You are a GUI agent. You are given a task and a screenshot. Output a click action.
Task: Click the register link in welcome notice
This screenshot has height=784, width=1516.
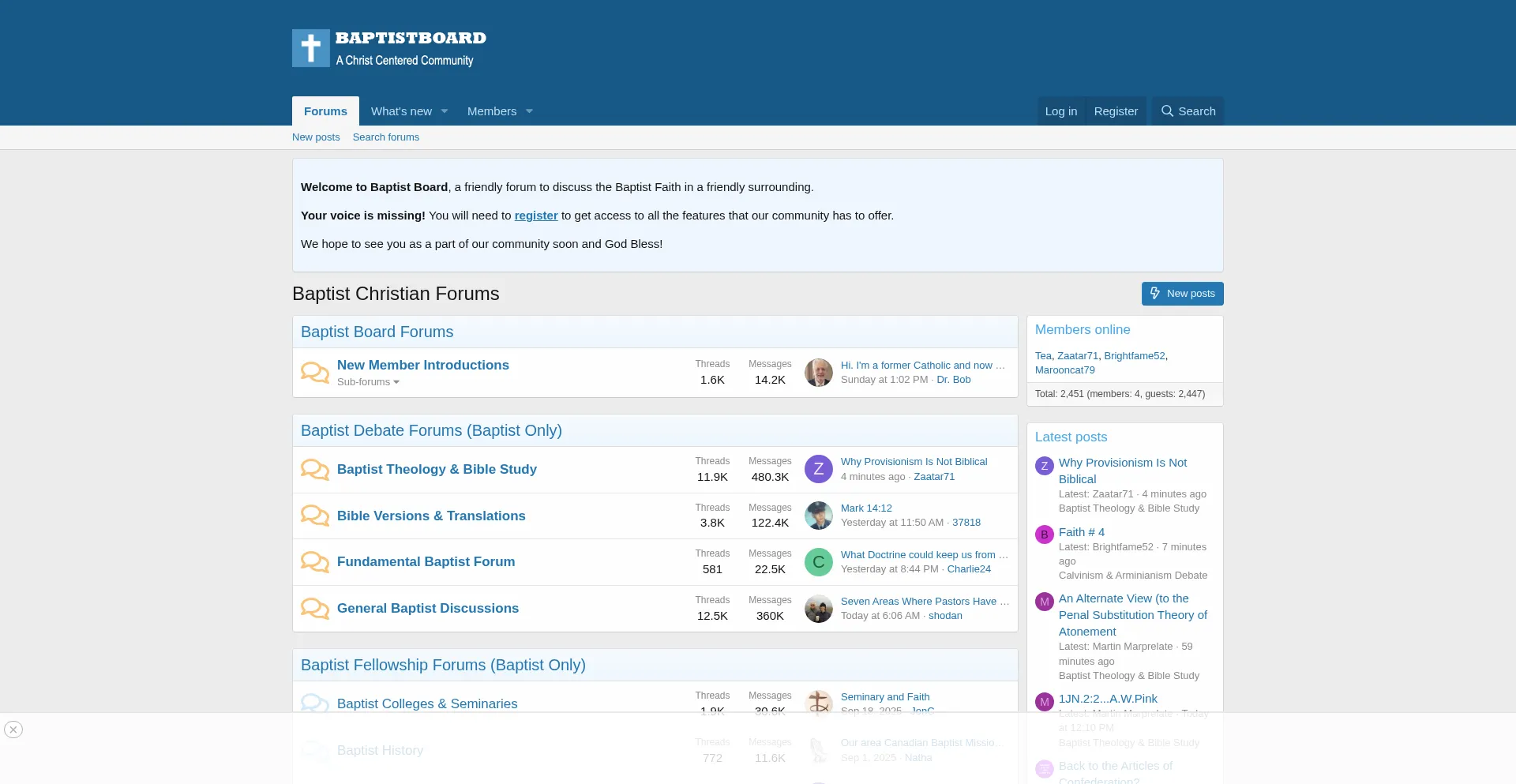click(535, 216)
